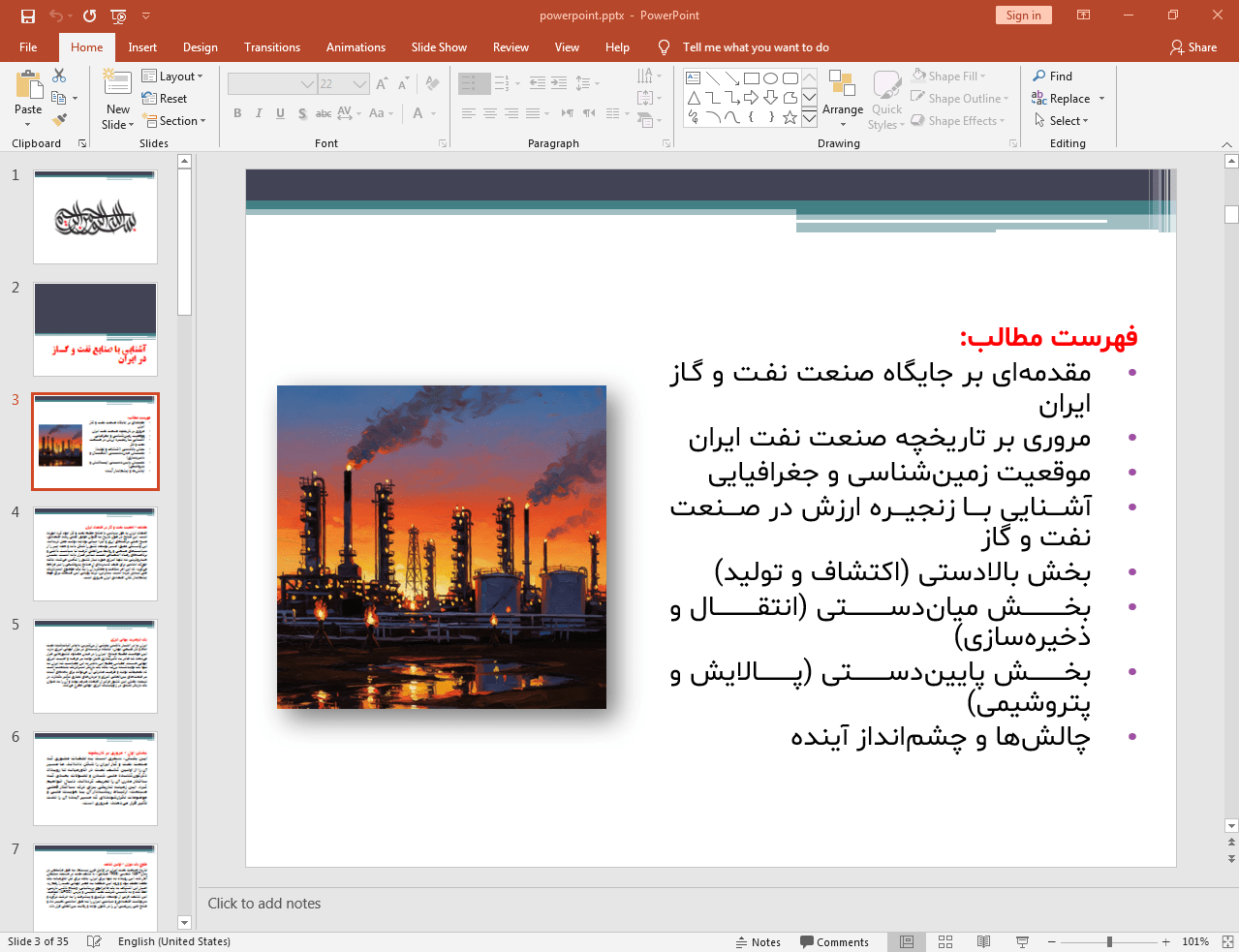Switch to Reading View icon
Viewport: 1239px width, 952px height.
click(x=983, y=941)
